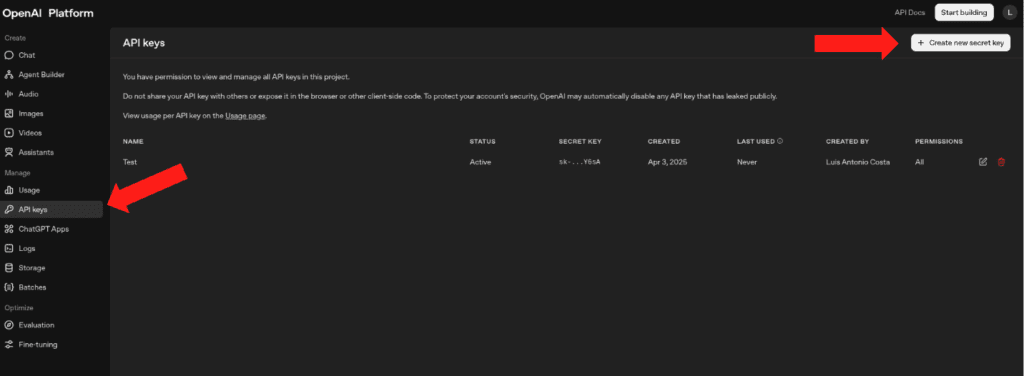Click the Audio waveform icon

(9, 94)
